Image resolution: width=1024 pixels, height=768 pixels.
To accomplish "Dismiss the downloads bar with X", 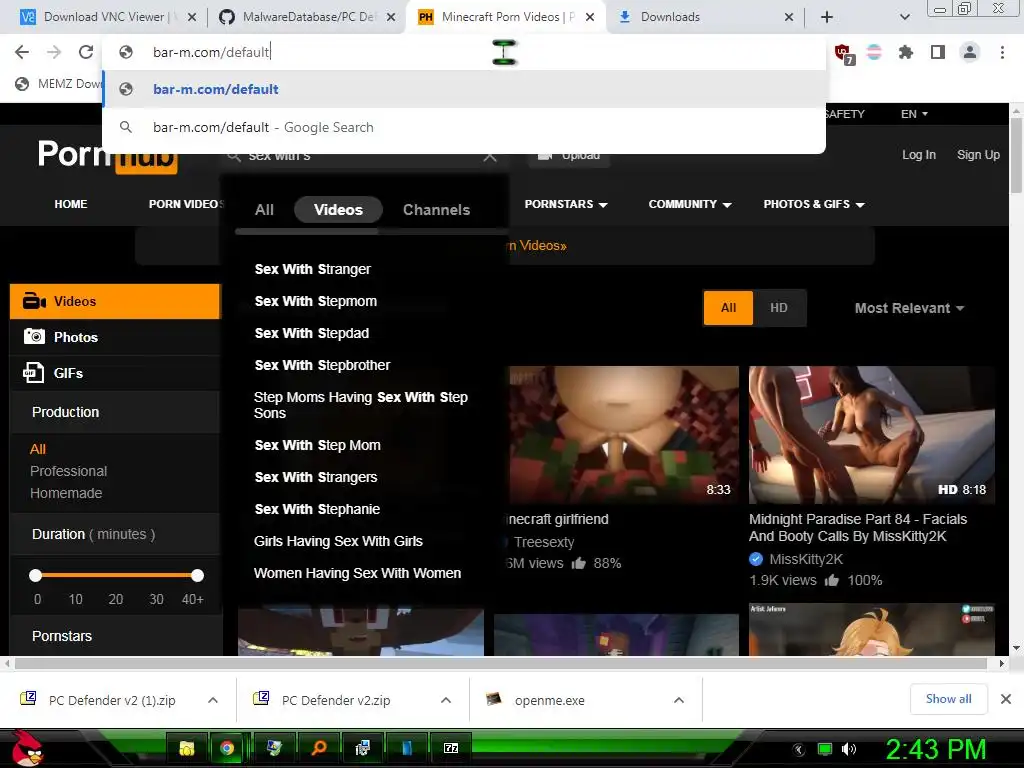I will (1006, 699).
